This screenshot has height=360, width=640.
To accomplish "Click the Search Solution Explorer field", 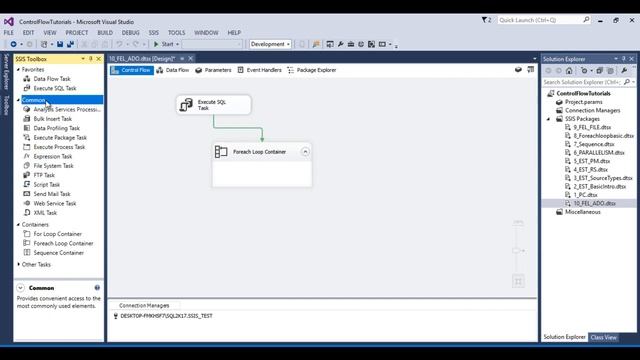I will (589, 82).
